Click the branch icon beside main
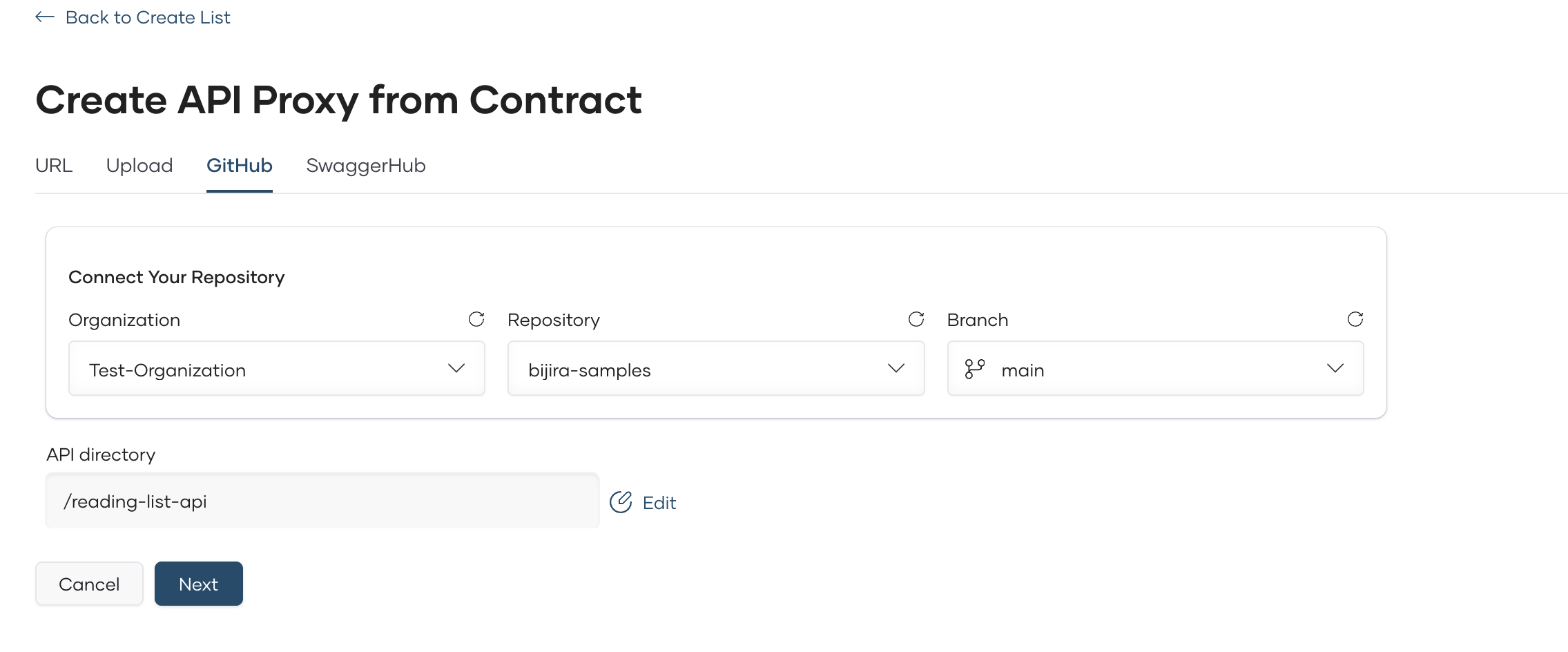The width and height of the screenshot is (1568, 652). click(976, 368)
